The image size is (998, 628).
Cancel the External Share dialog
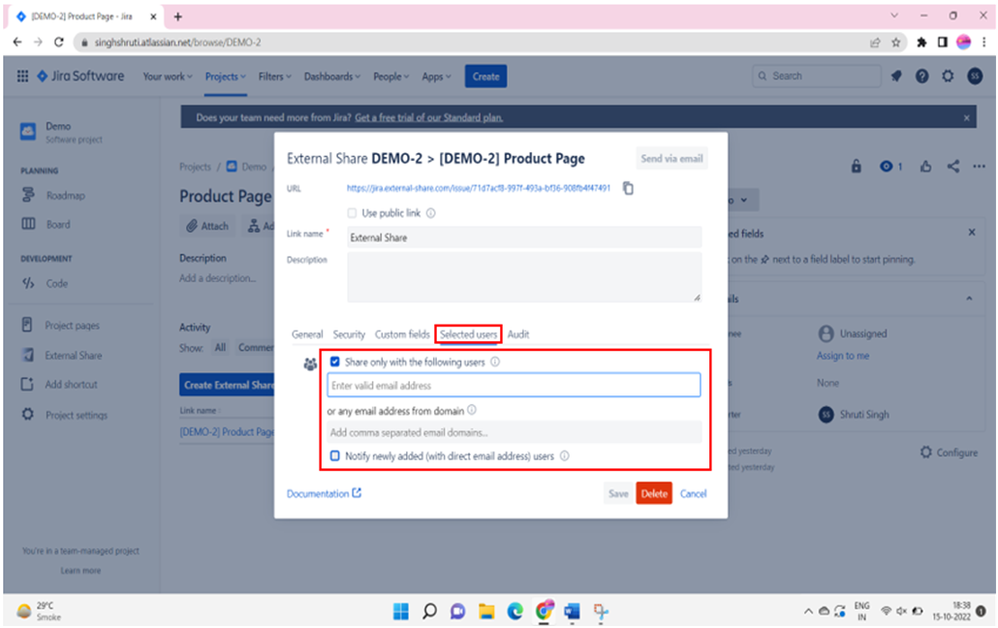click(x=693, y=494)
